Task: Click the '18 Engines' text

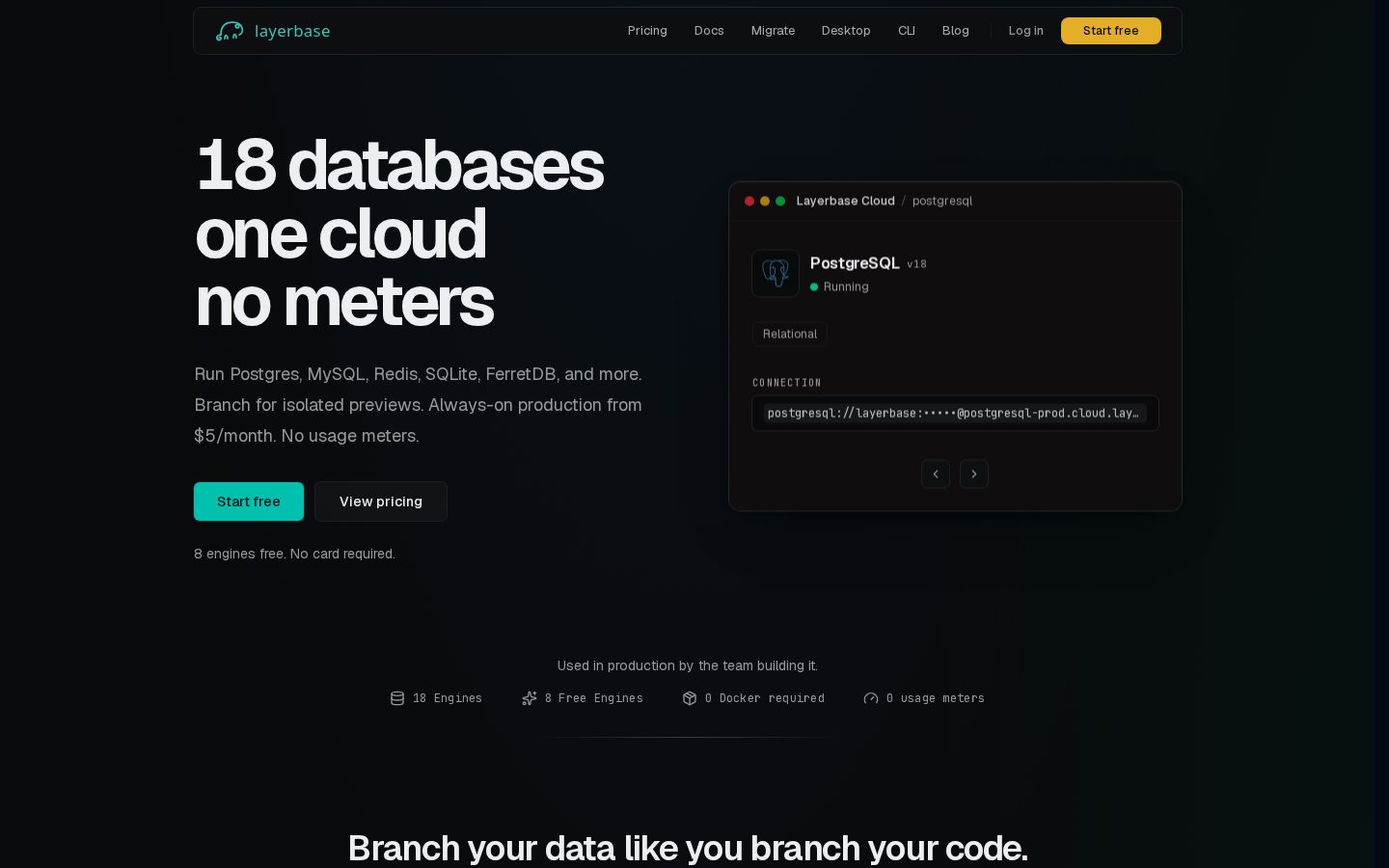Action: (x=448, y=698)
